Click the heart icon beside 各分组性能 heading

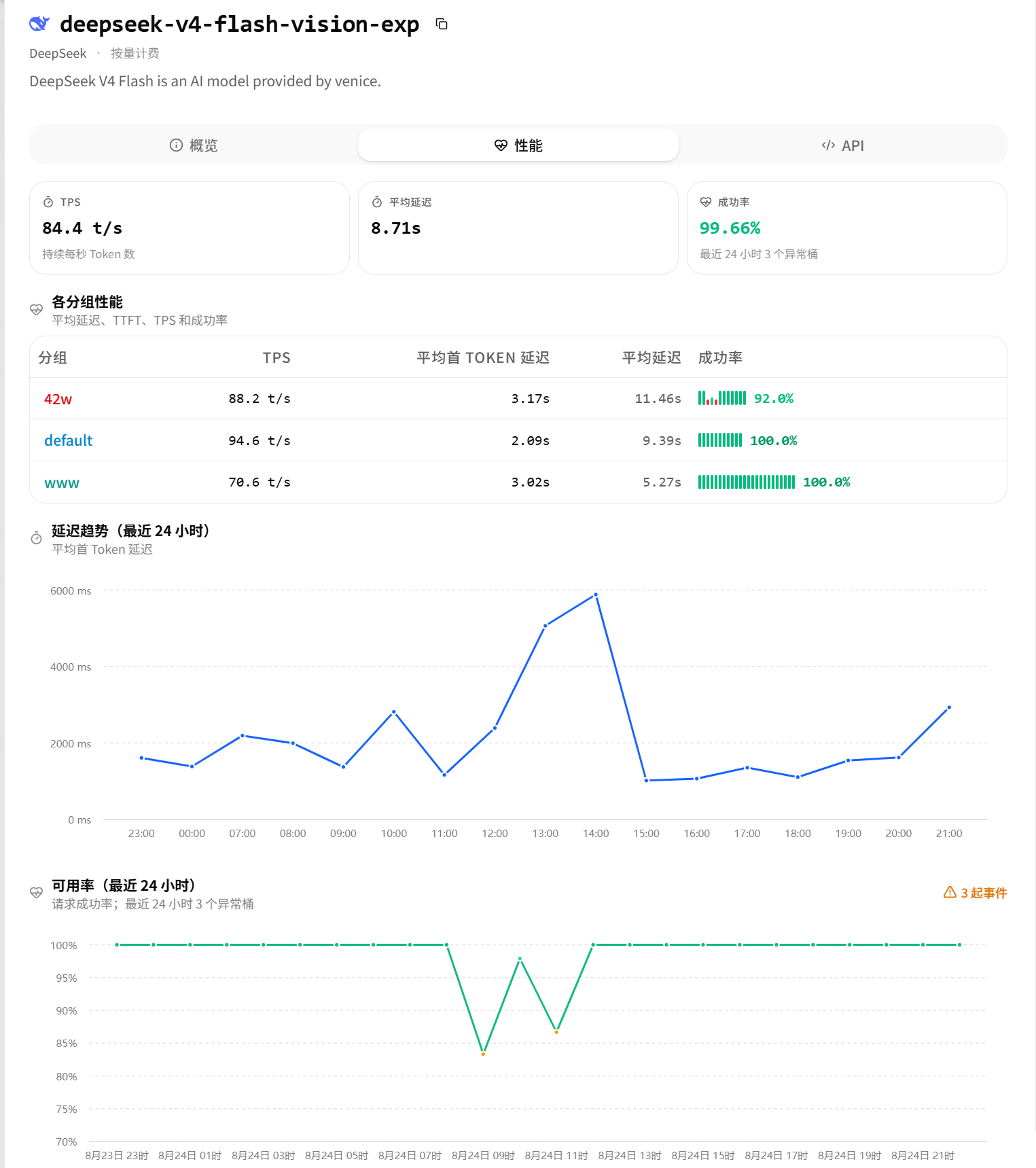37,310
